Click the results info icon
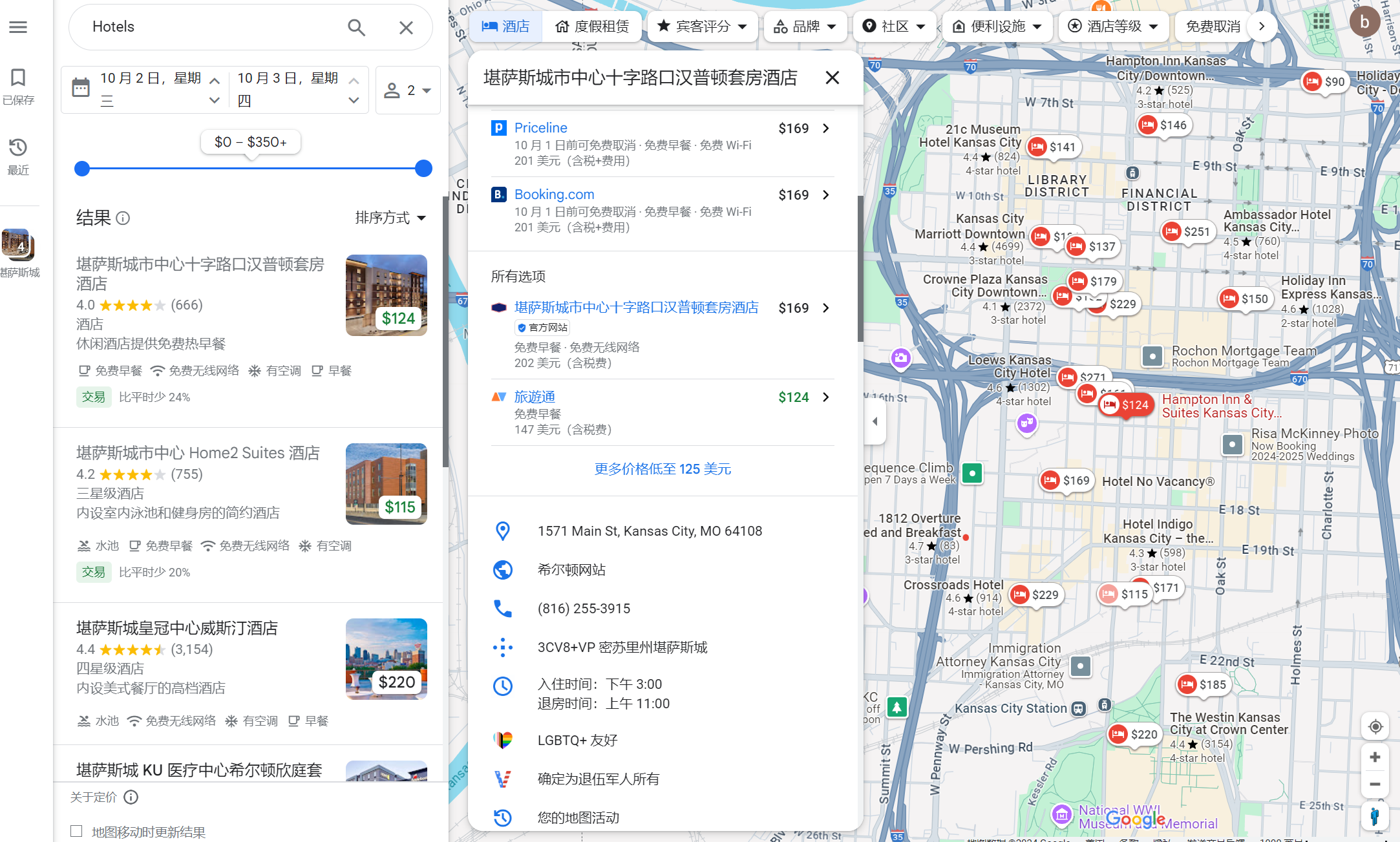 tap(123, 218)
